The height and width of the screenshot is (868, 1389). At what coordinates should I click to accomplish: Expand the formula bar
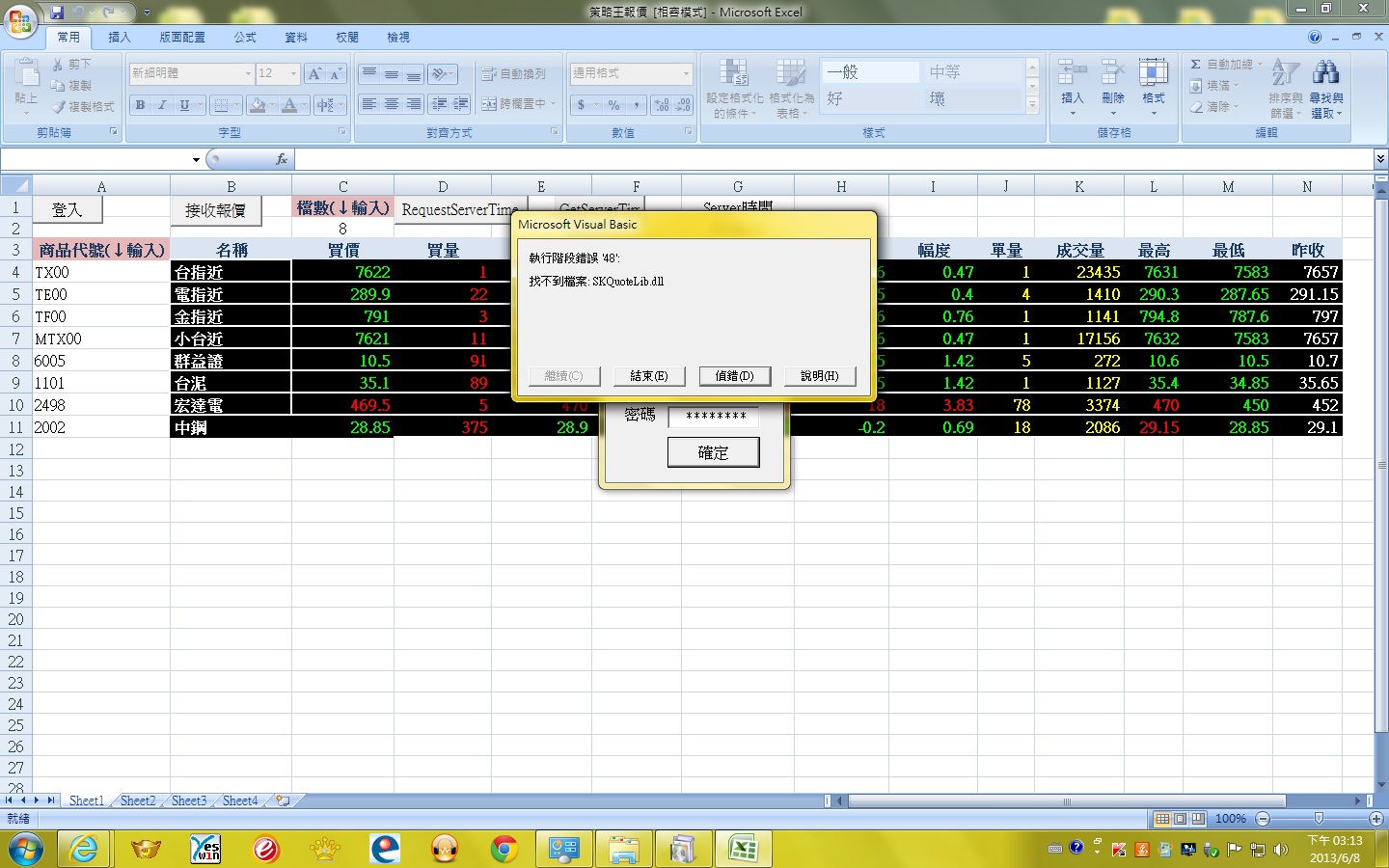[1380, 159]
